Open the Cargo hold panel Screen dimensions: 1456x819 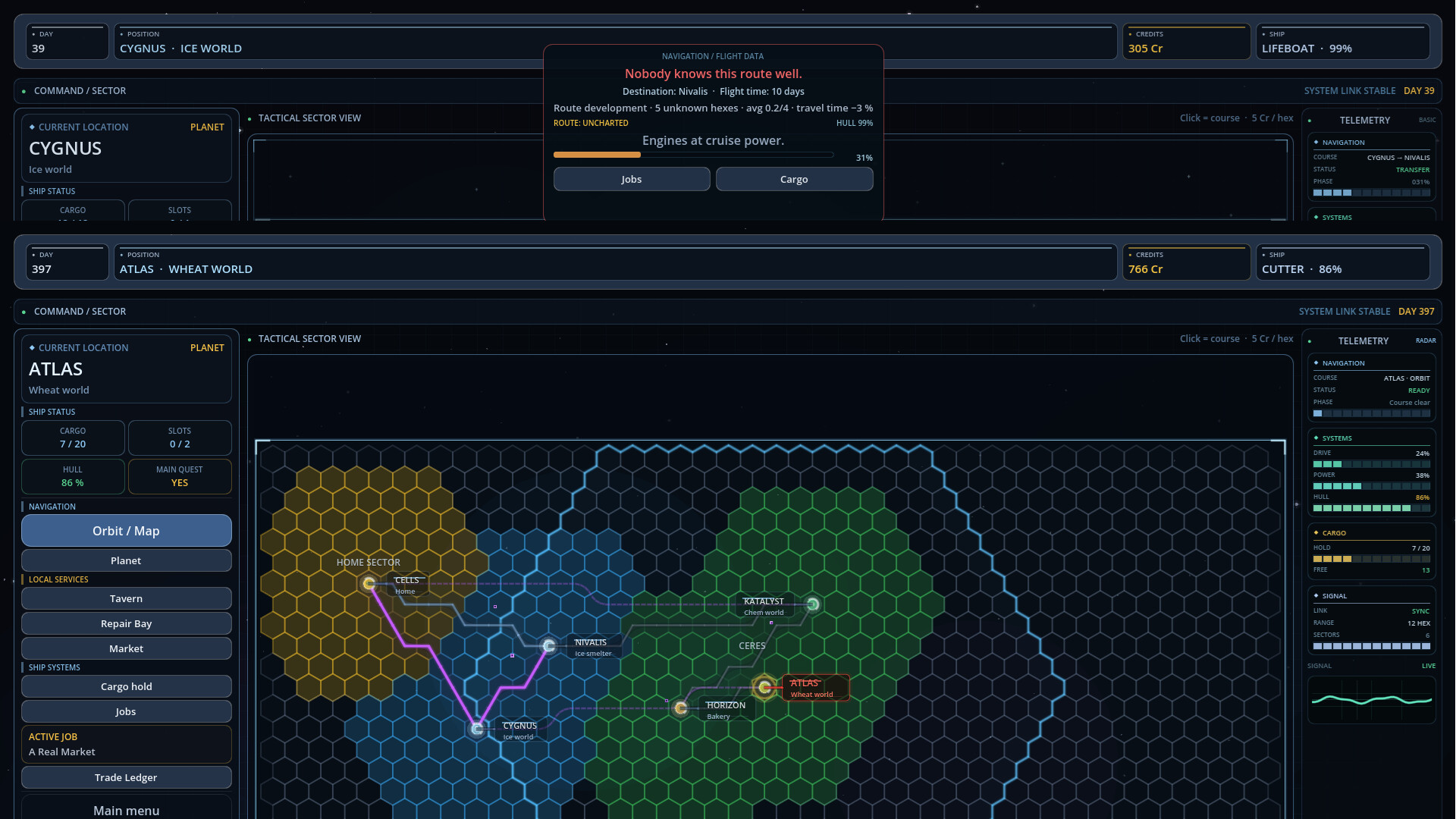coord(126,686)
